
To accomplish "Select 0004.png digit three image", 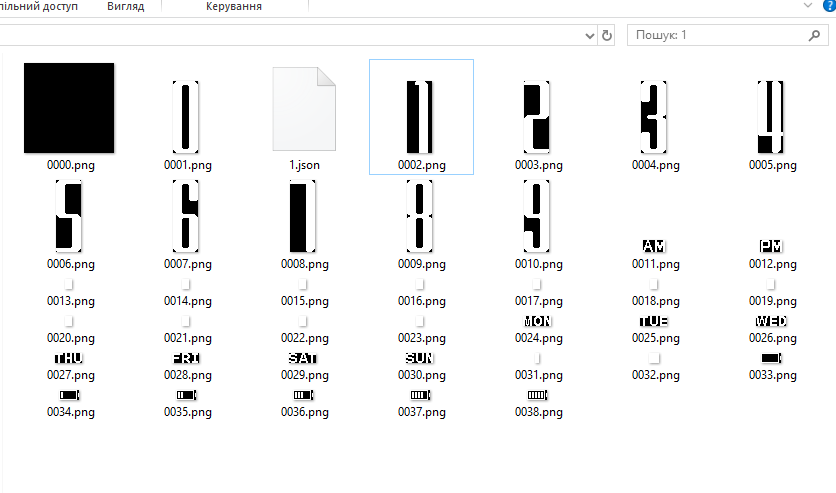I will pos(654,117).
